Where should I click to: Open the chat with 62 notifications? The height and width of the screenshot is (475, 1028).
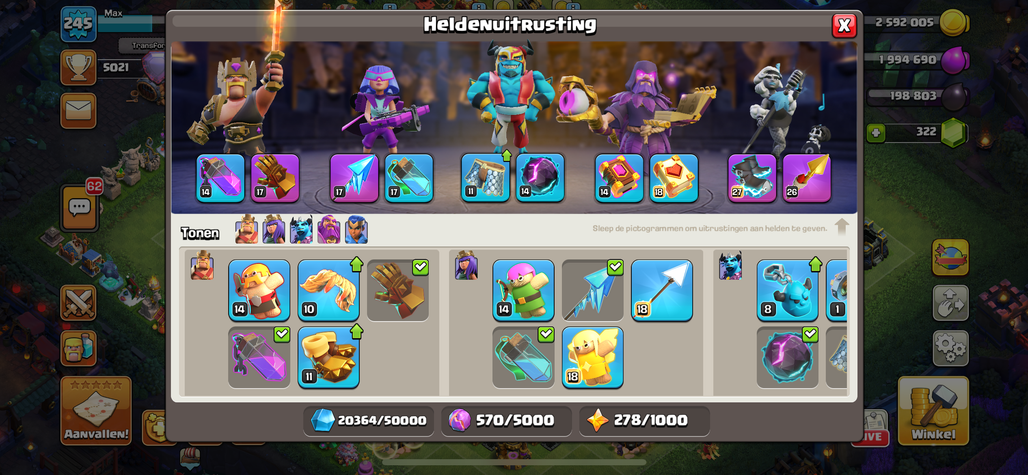pyautogui.click(x=79, y=208)
